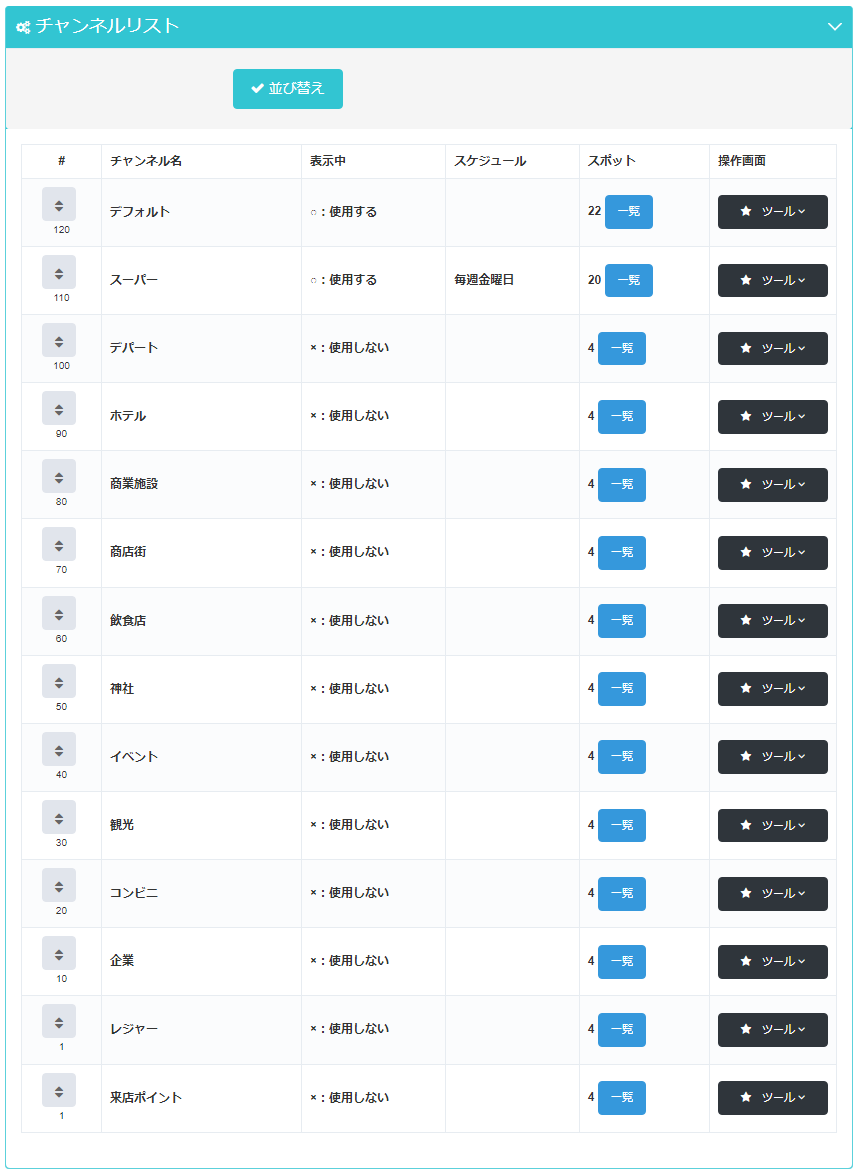Show 一覧 spot list for イベント
The width and height of the screenshot is (853, 1172).
[x=621, y=757]
